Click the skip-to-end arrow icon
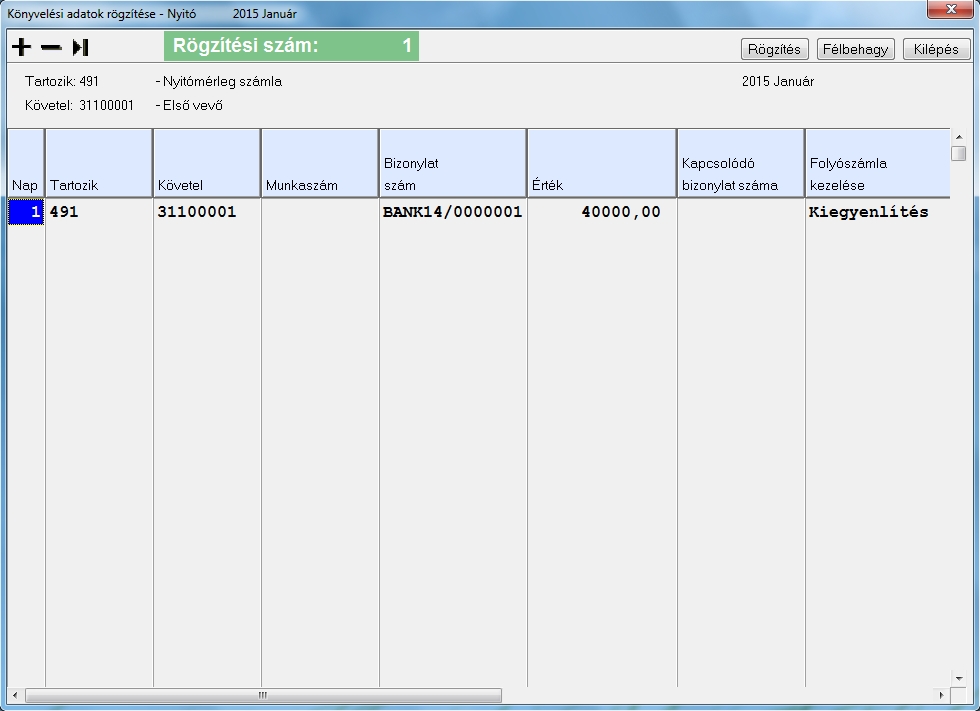The image size is (980, 711). click(x=81, y=47)
